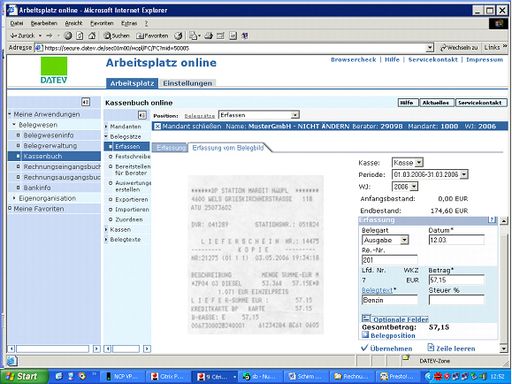
Task: Click the Print toolbar icon
Action: (209, 36)
